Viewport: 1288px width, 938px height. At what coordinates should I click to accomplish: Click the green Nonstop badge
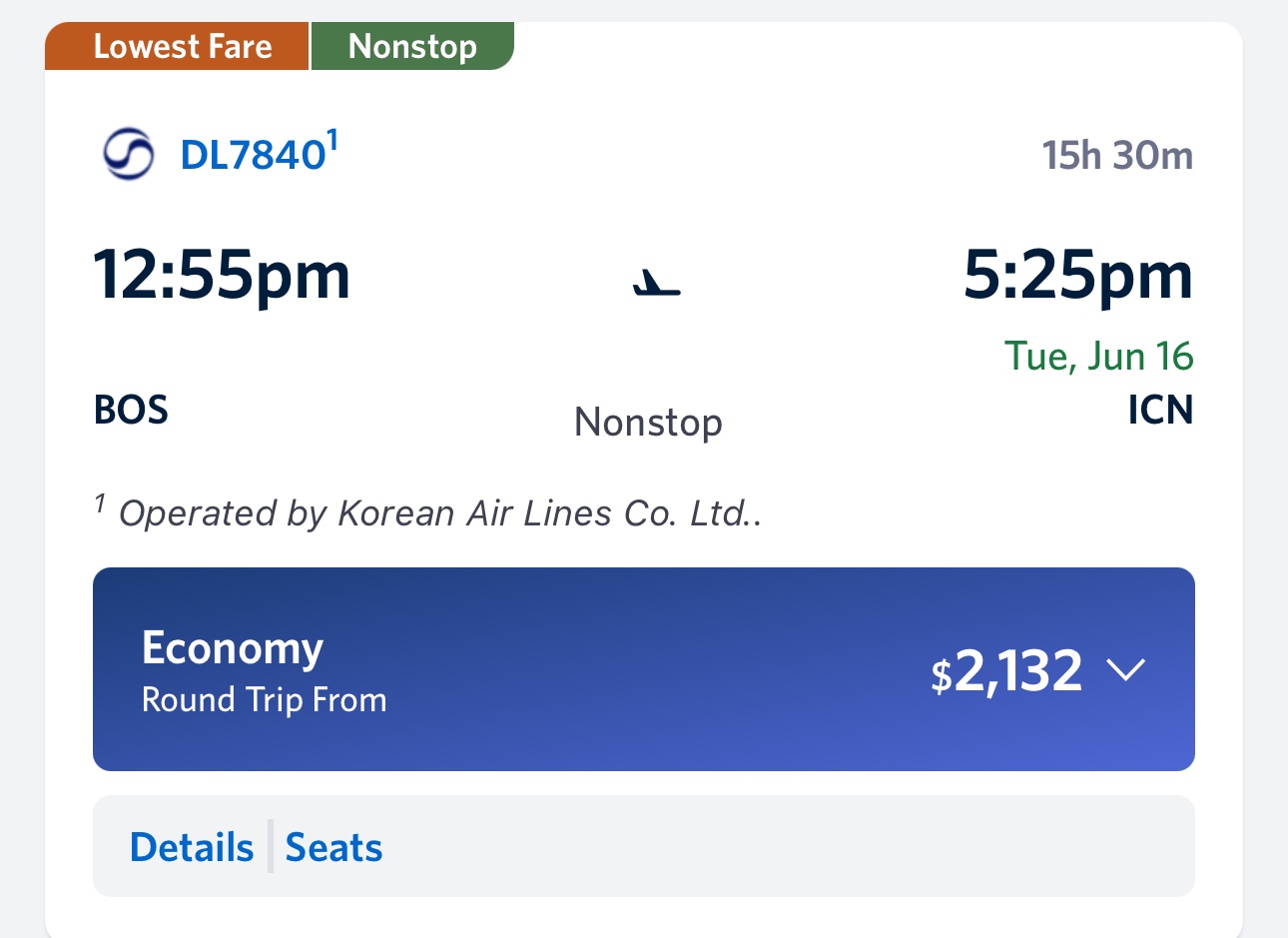click(412, 47)
